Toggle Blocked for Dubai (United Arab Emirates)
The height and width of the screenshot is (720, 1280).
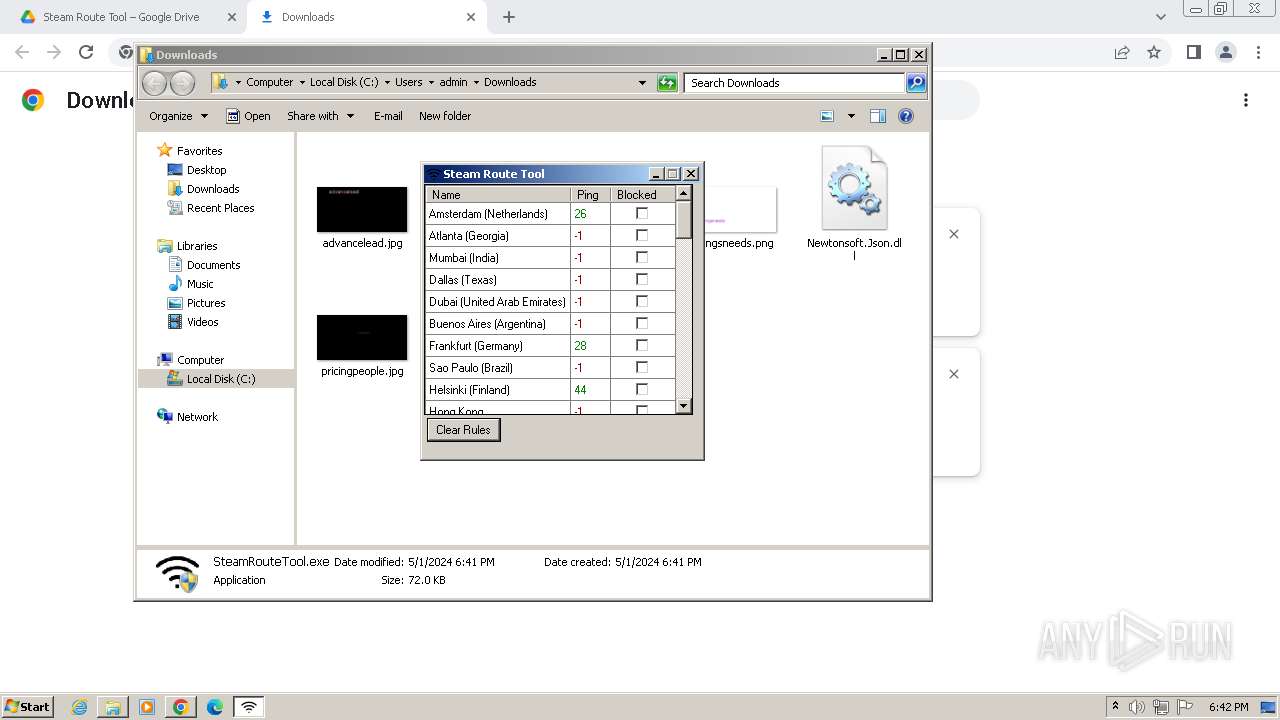[x=642, y=302]
